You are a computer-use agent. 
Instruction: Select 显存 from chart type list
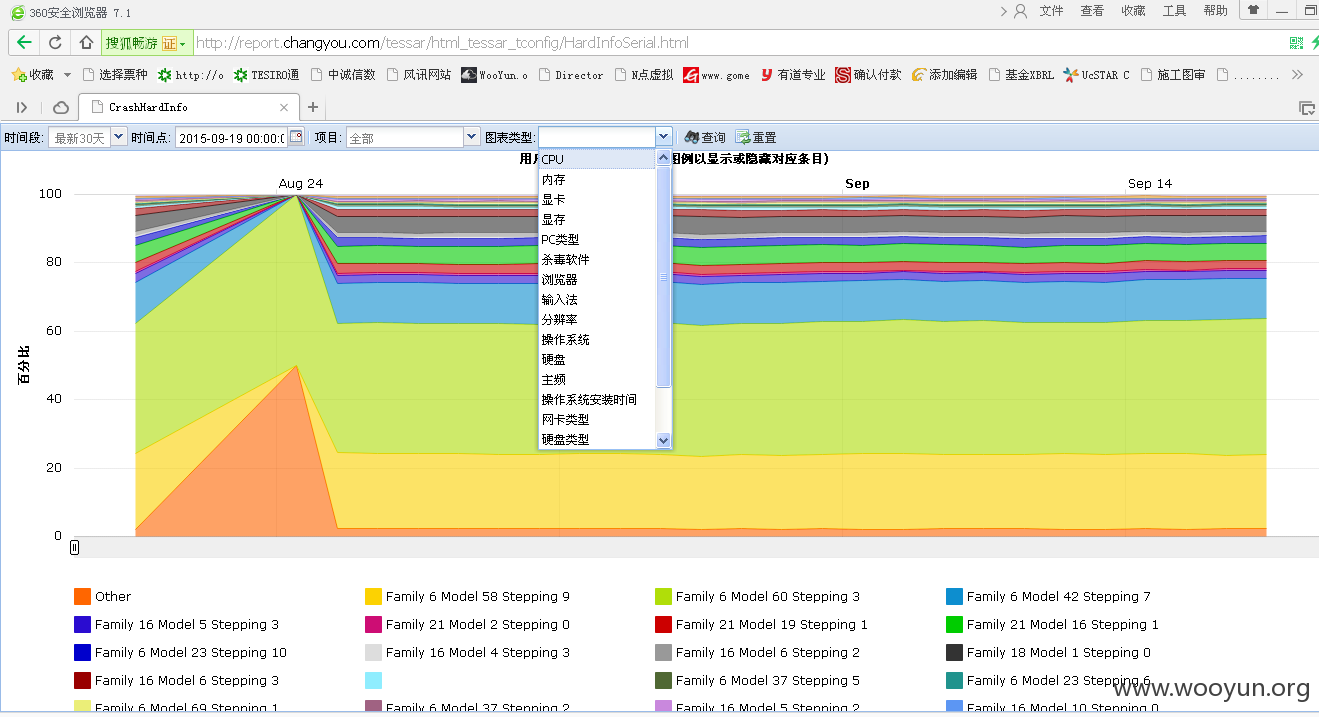point(597,219)
